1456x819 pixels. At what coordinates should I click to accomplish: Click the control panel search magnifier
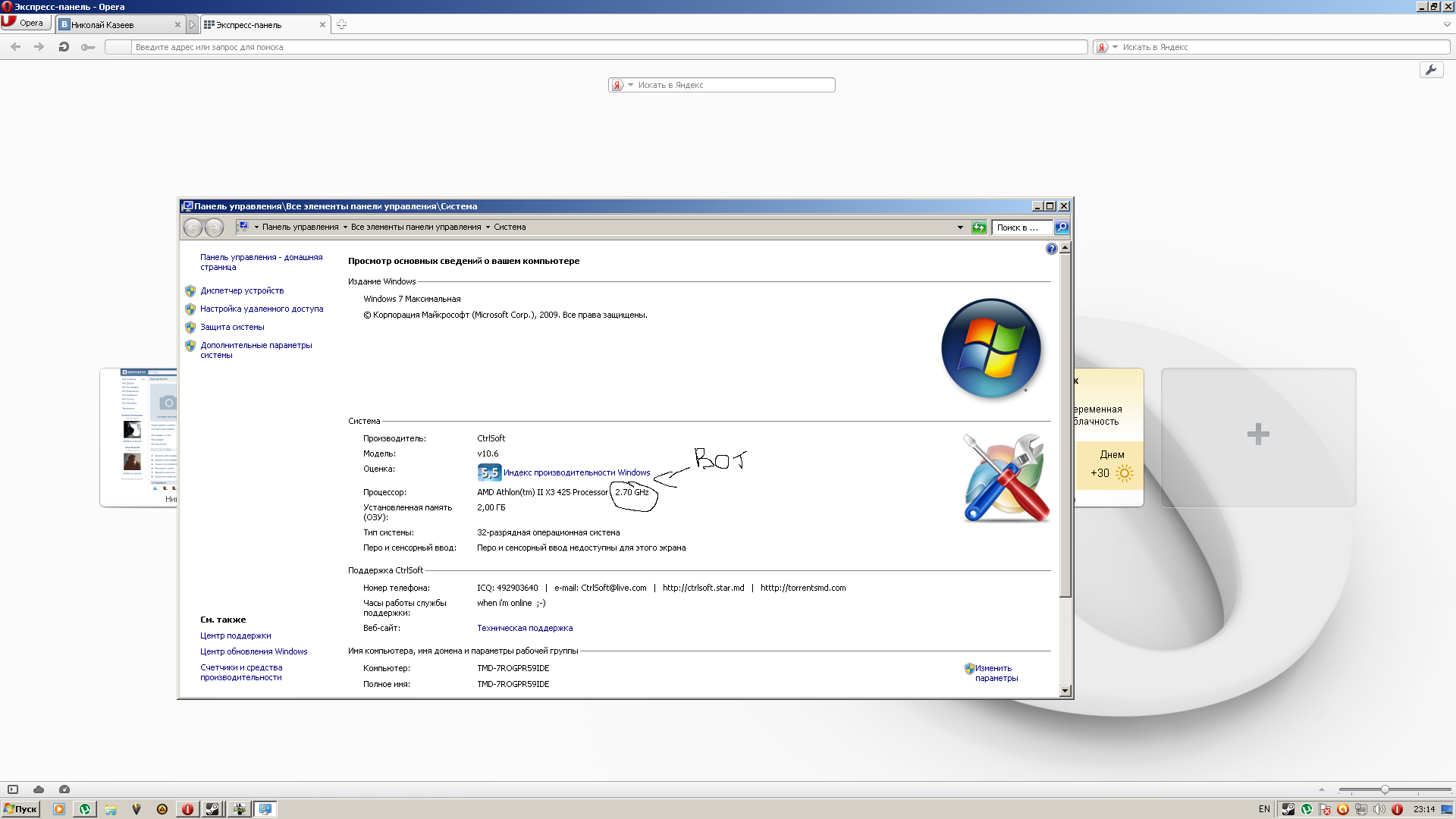click(1062, 227)
